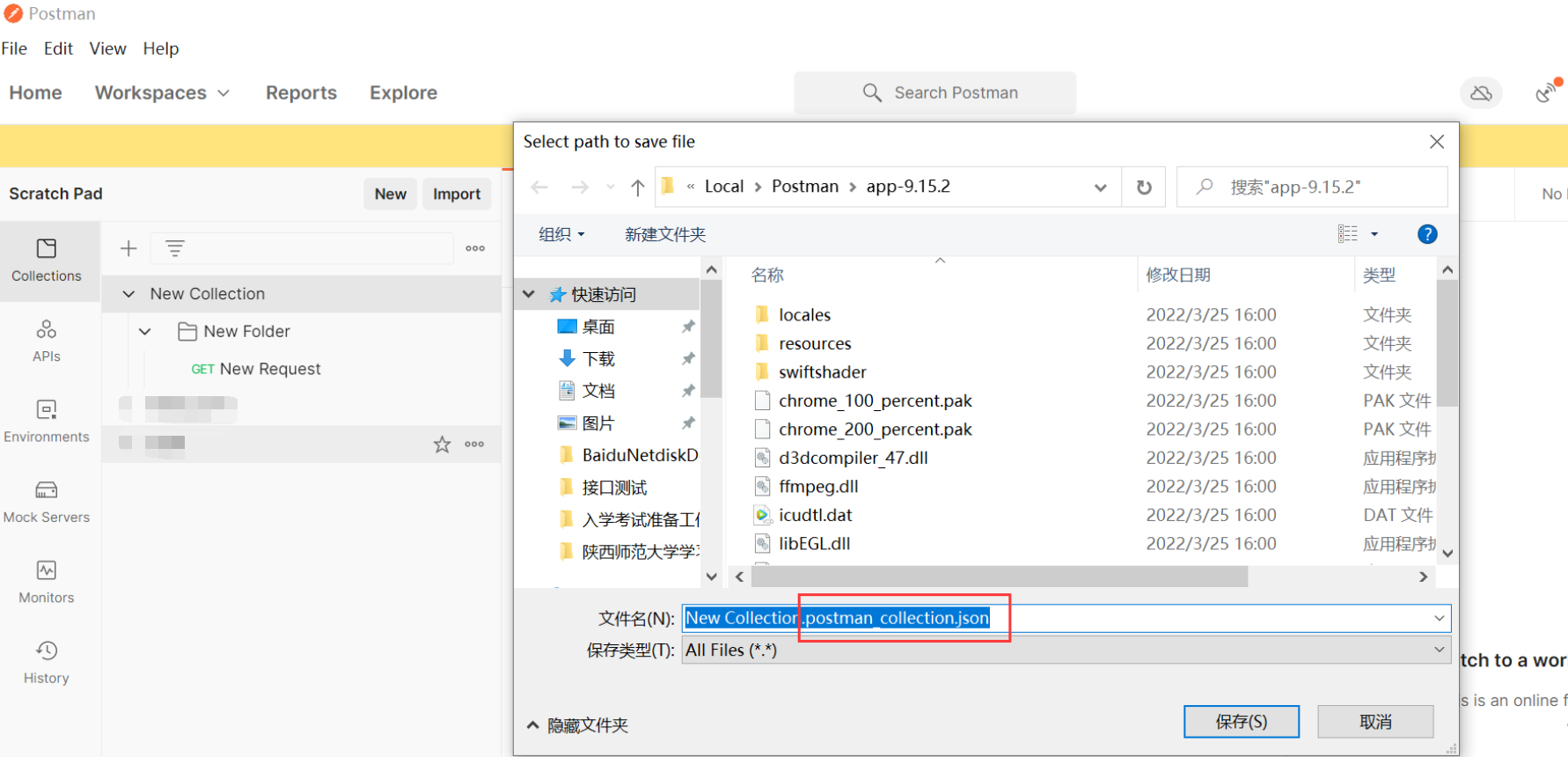Click the Postman logo icon in title bar
1568x757 pixels.
pos(13,14)
